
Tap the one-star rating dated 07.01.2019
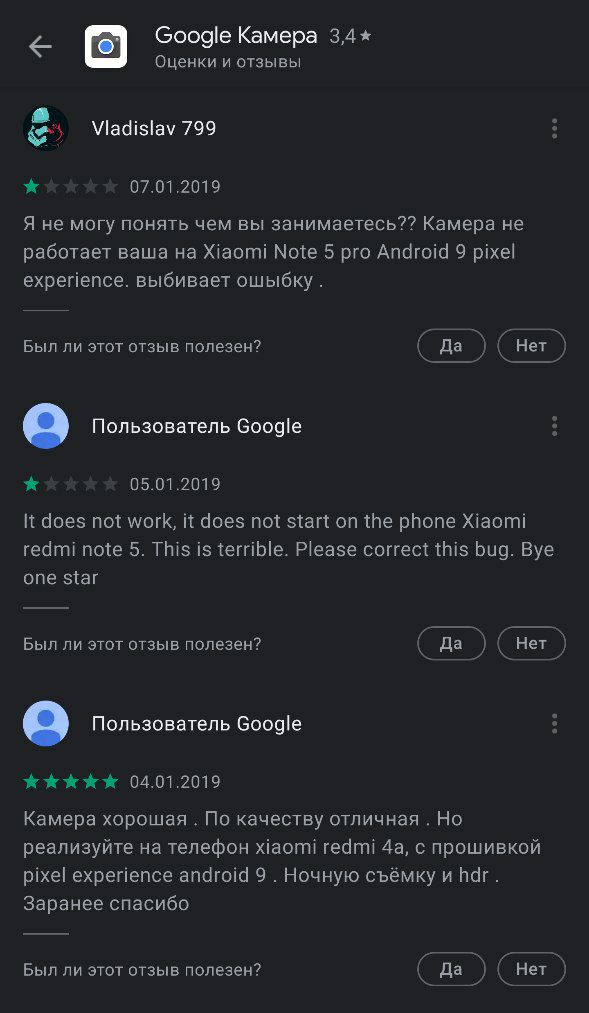[71, 187]
